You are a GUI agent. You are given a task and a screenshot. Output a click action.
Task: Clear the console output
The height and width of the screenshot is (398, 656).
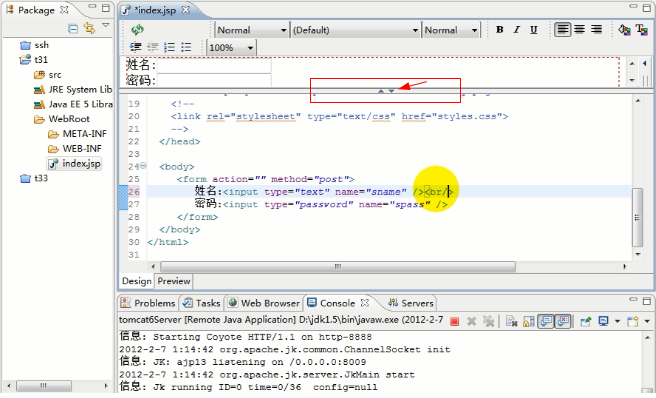click(512, 321)
